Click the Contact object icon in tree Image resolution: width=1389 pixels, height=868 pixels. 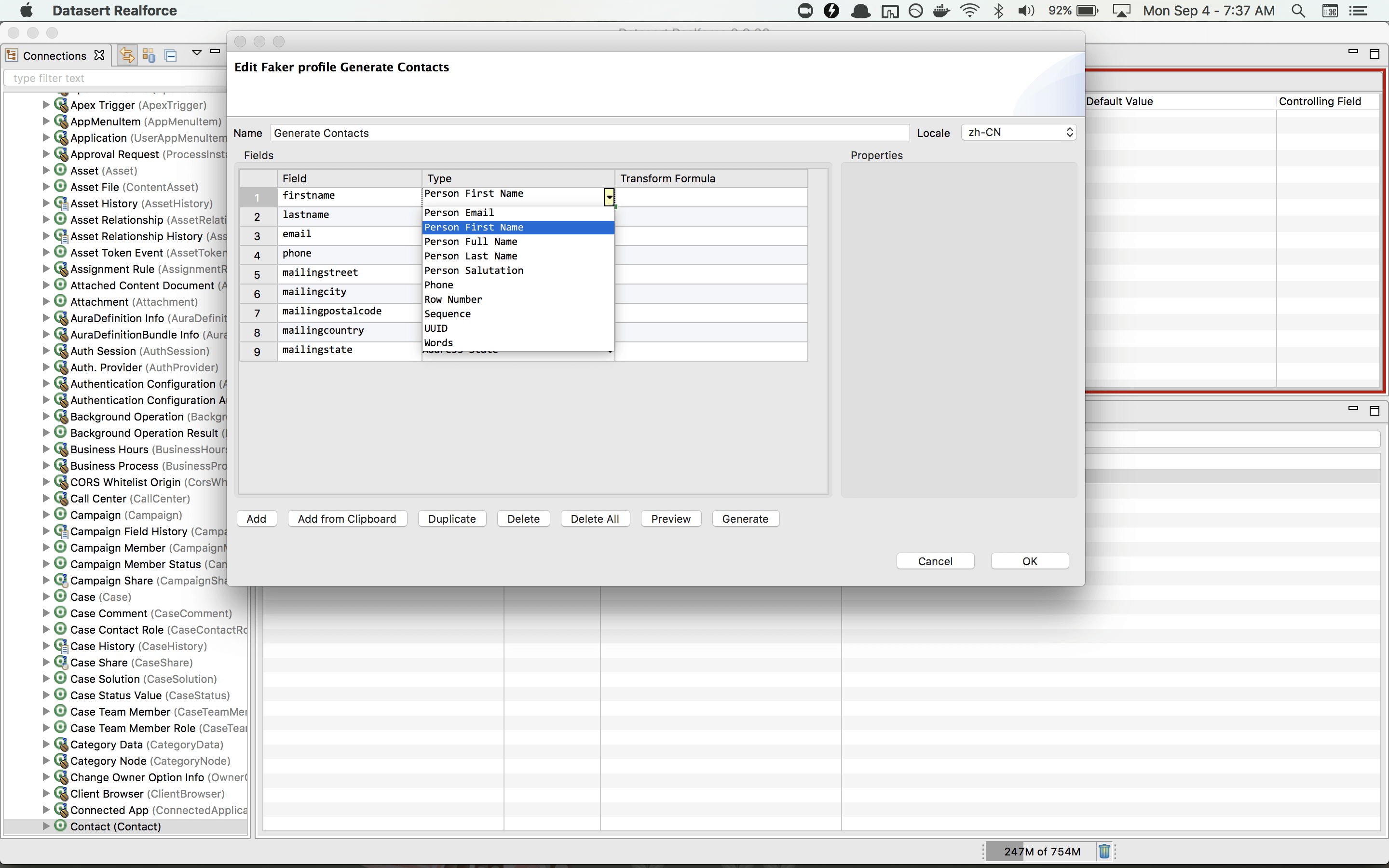coord(60,826)
